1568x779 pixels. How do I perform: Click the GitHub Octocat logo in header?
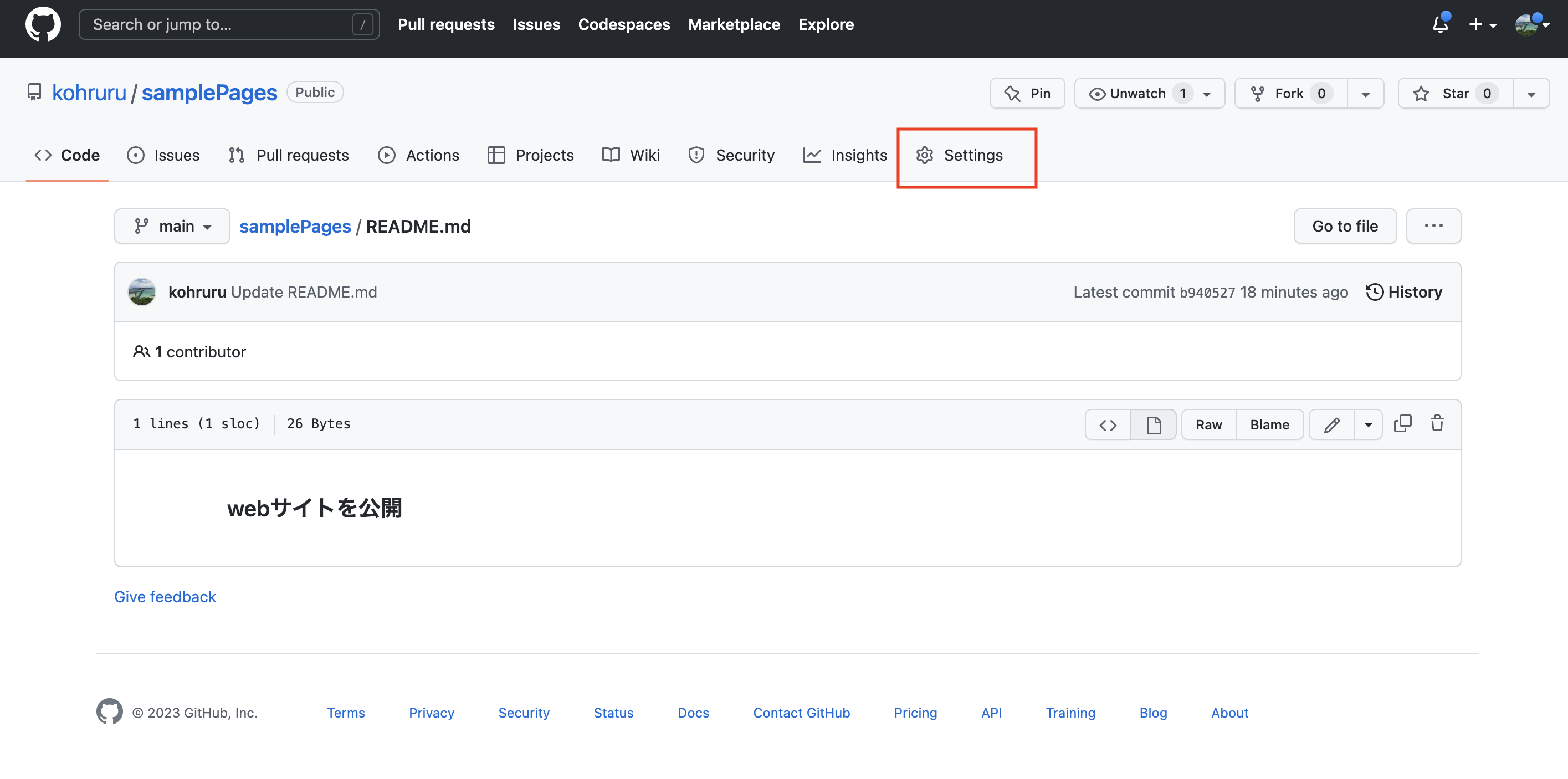coord(43,24)
